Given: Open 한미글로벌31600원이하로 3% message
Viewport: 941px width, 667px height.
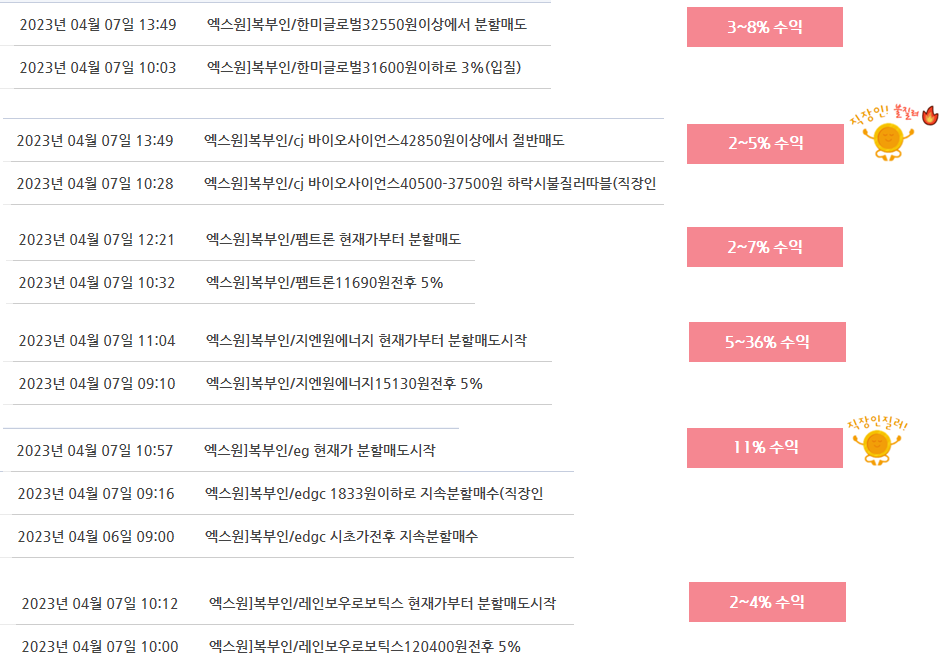Looking at the screenshot, I should (x=364, y=67).
